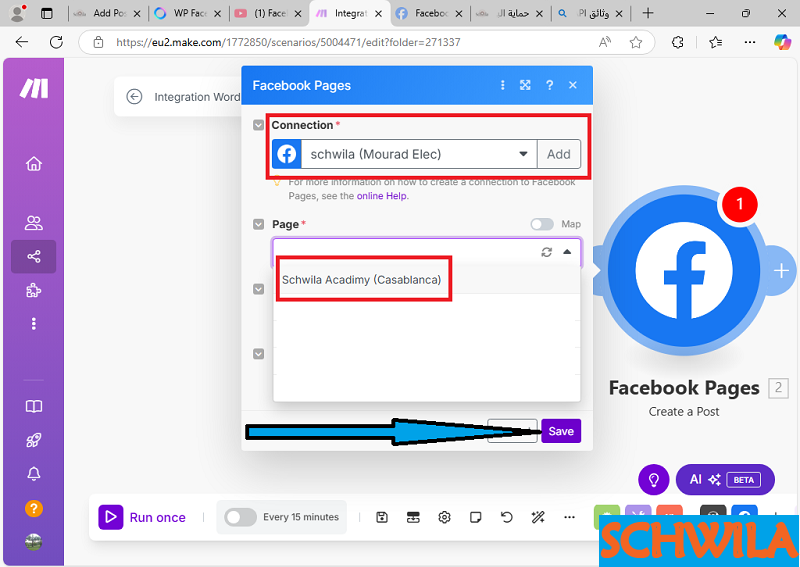
Task: Open the Edge Copilot icon
Action: (782, 42)
